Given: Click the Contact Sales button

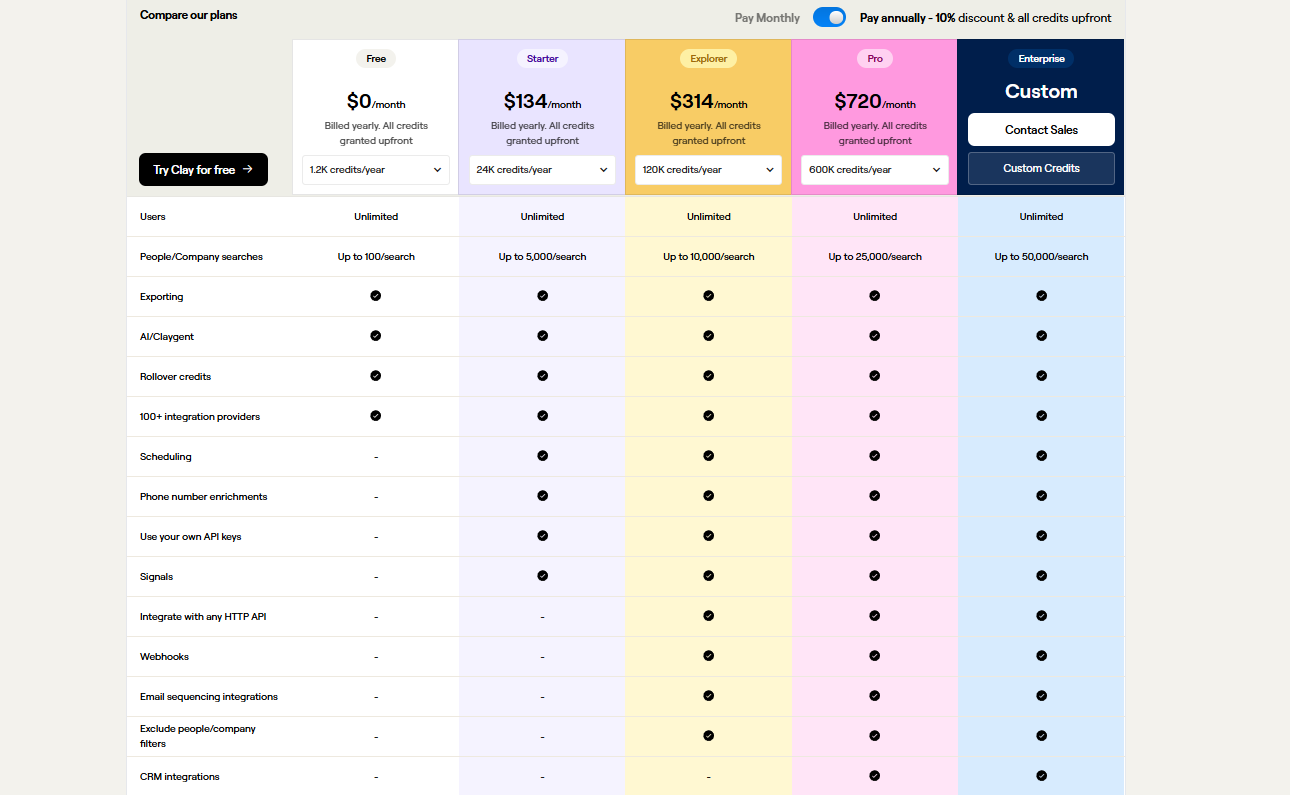Looking at the screenshot, I should coord(1041,130).
